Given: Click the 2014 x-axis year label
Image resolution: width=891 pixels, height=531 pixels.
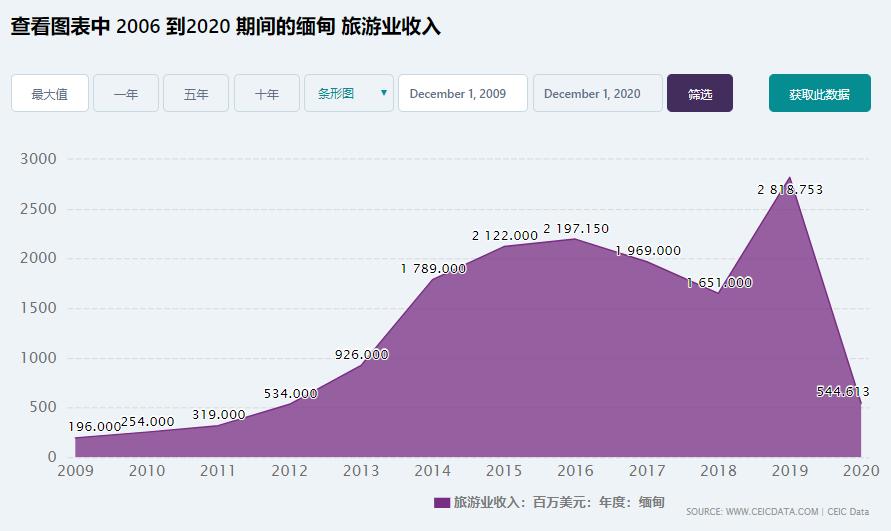Looking at the screenshot, I should (433, 470).
